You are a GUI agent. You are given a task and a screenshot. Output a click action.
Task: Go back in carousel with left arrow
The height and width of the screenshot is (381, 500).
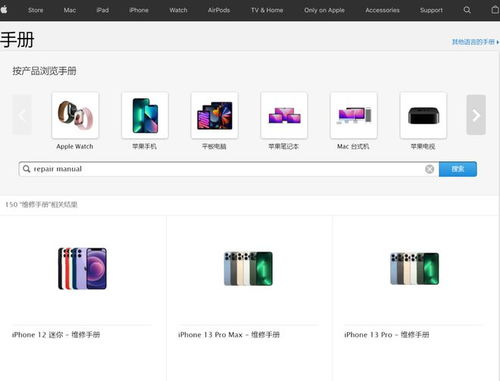tap(22, 115)
